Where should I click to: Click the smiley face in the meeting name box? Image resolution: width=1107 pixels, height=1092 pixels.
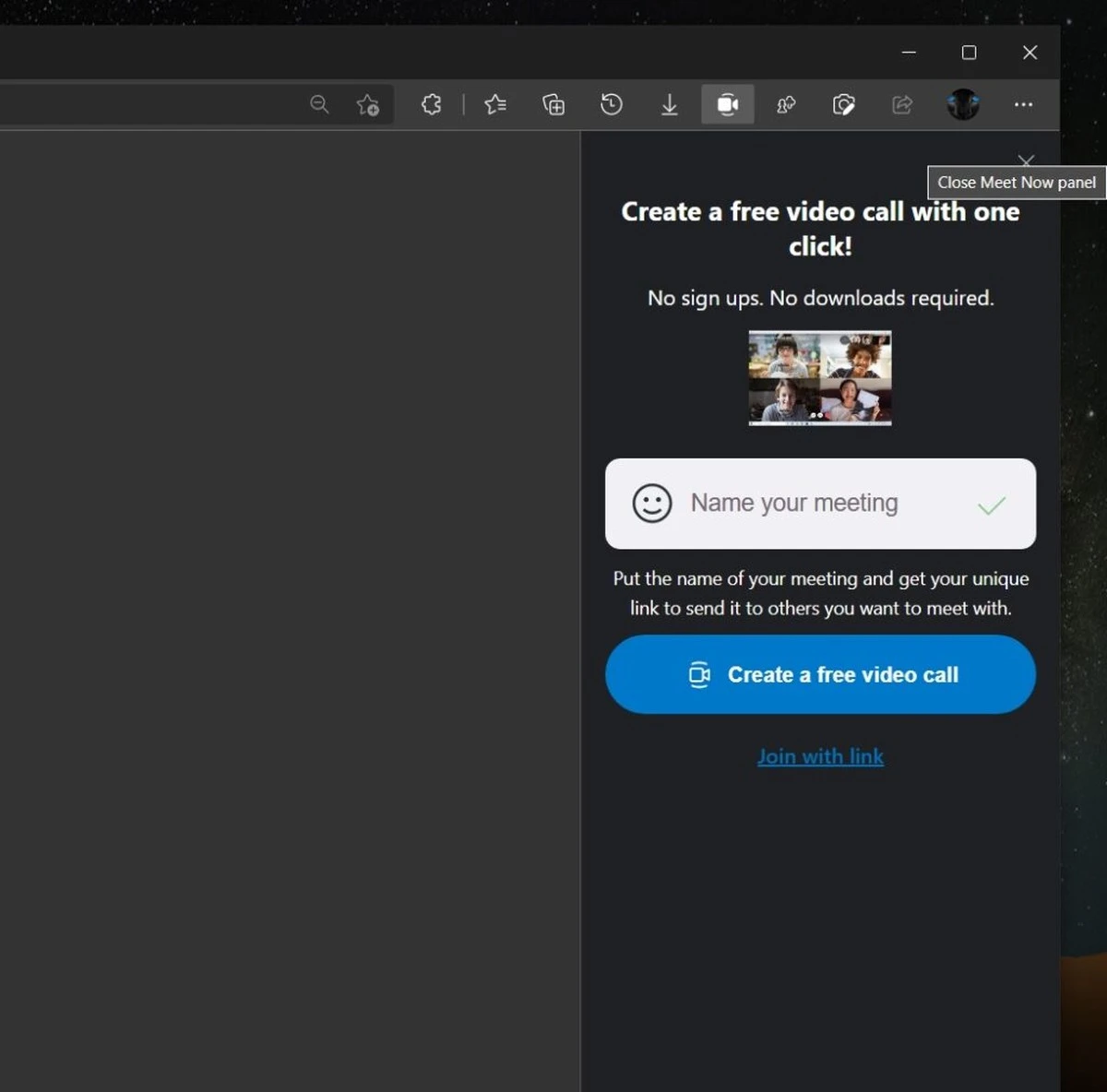[652, 504]
